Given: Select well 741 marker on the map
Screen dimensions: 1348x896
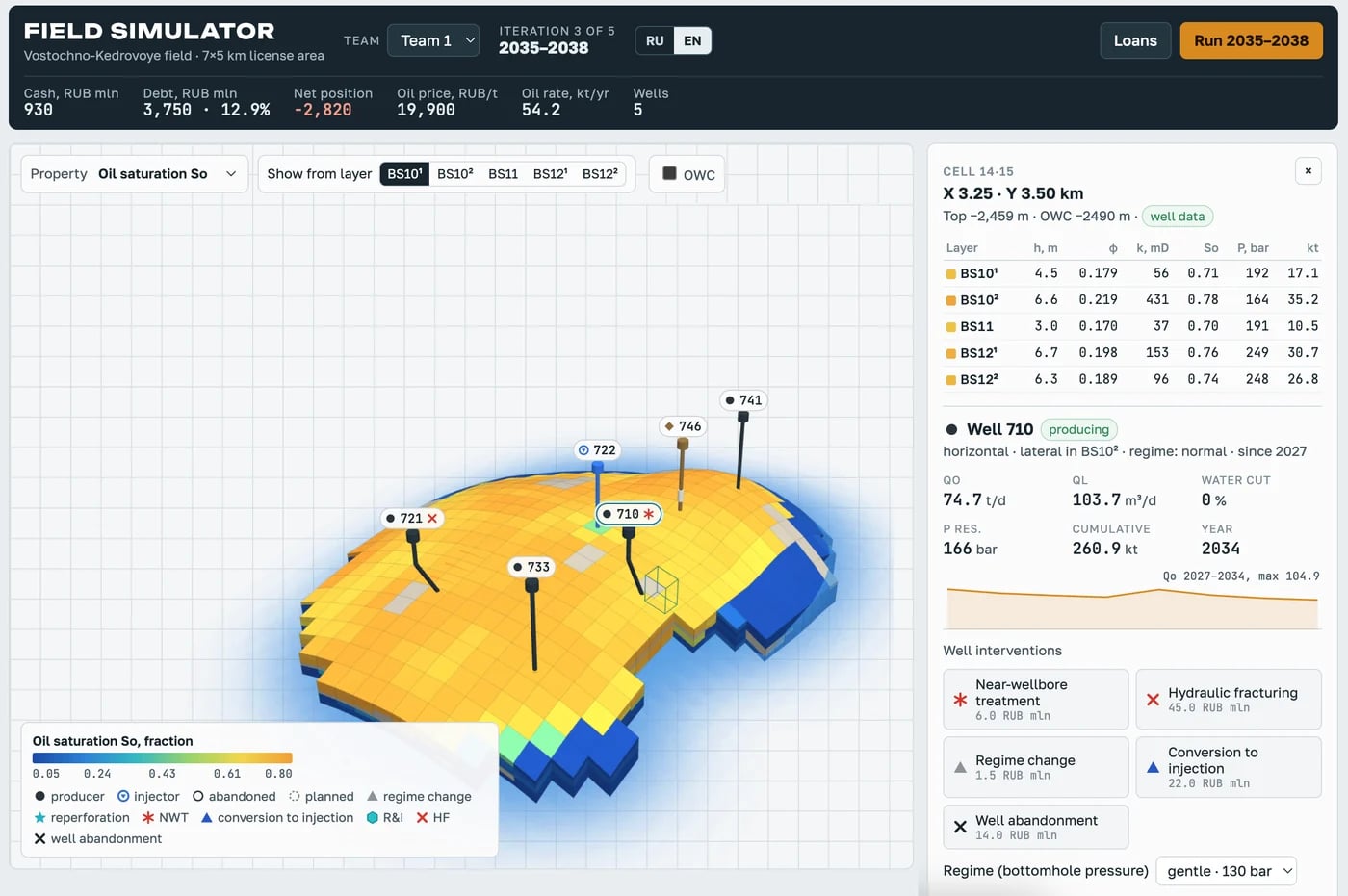Looking at the screenshot, I should coord(743,400).
